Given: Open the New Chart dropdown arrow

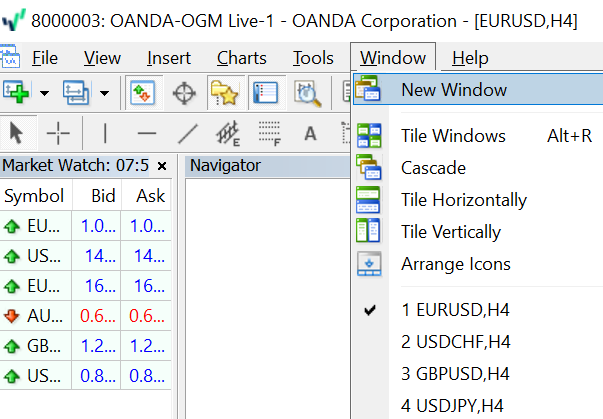Looking at the screenshot, I should (x=45, y=93).
